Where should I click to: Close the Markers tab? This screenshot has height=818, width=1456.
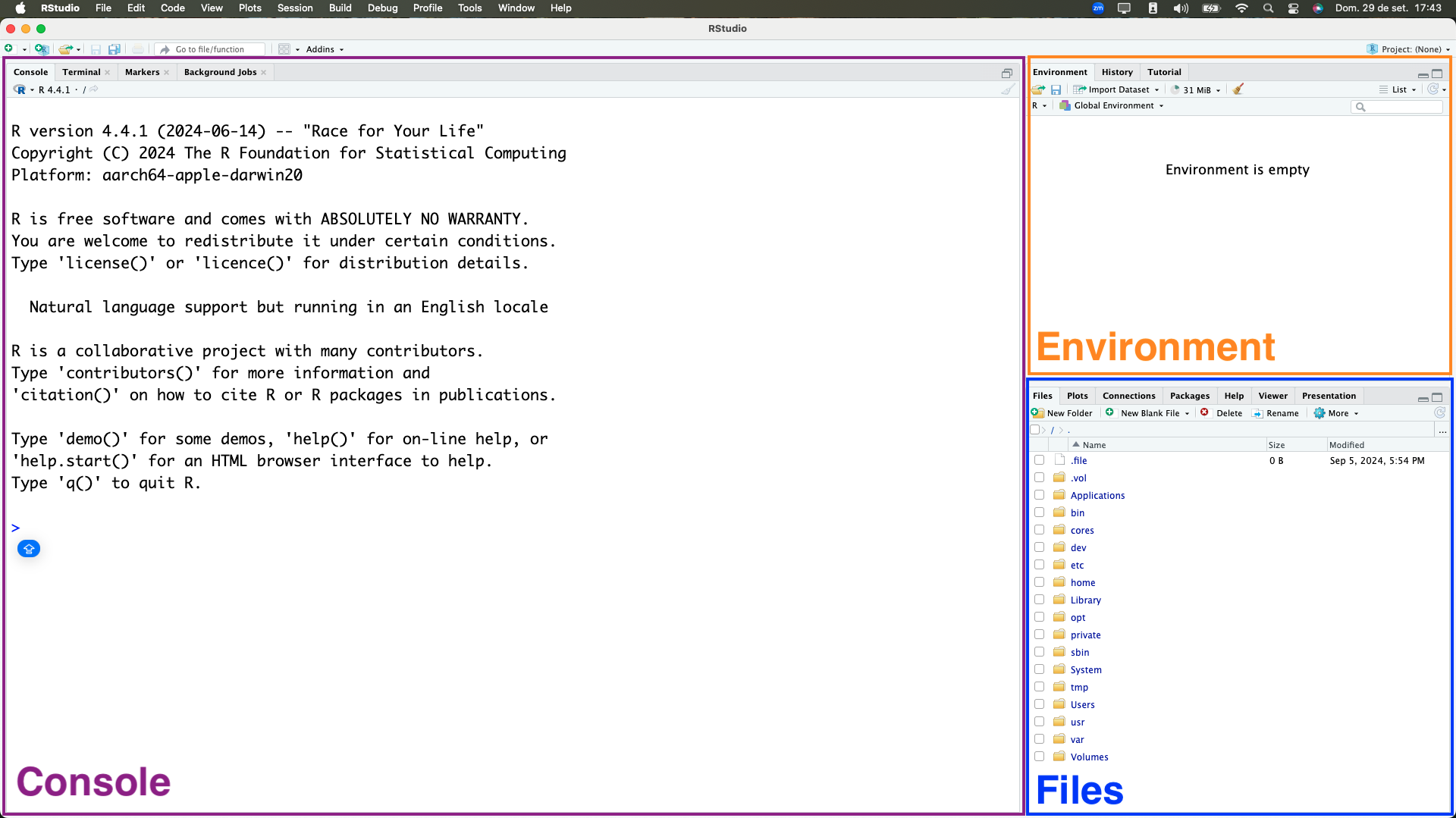click(167, 73)
